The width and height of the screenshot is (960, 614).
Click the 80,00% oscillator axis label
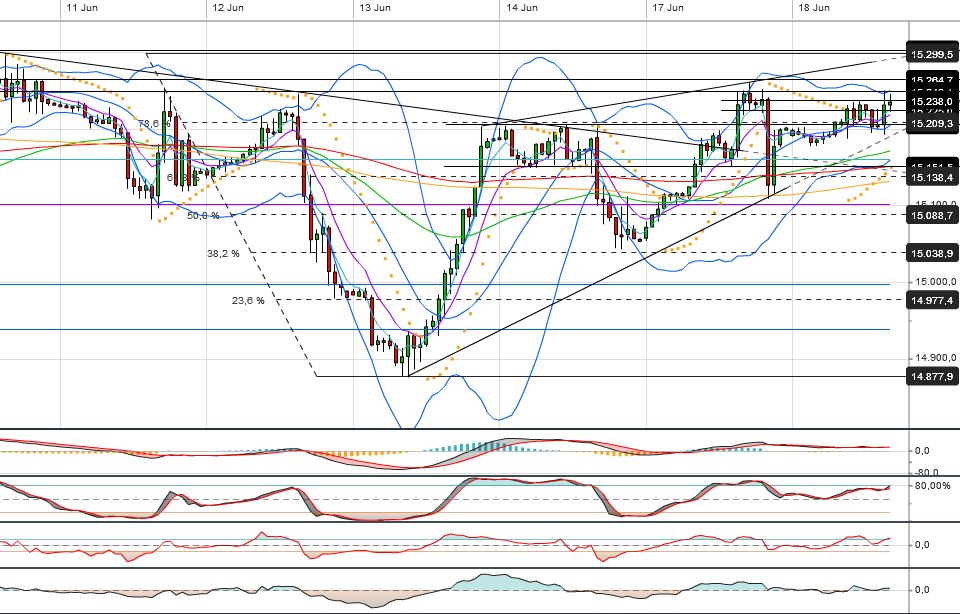click(933, 485)
